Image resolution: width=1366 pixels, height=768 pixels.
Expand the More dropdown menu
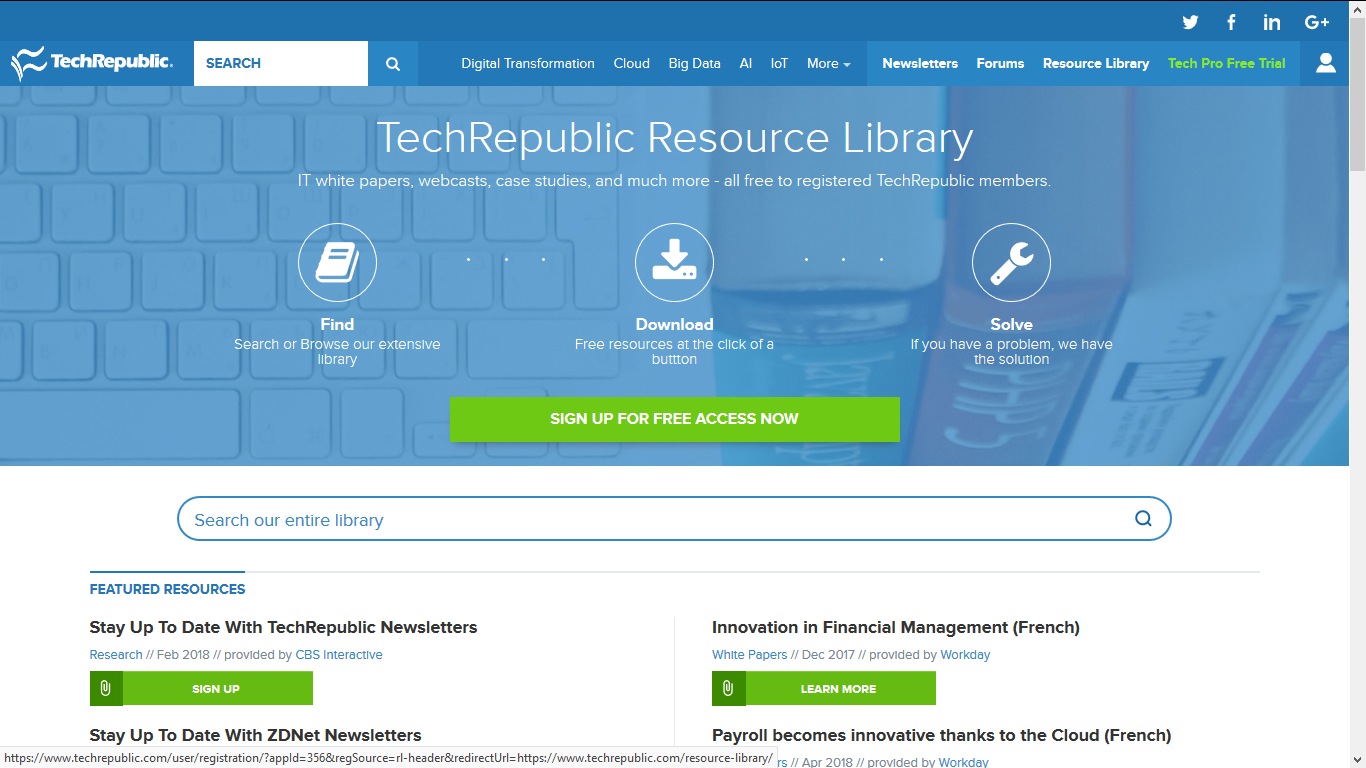[x=828, y=63]
